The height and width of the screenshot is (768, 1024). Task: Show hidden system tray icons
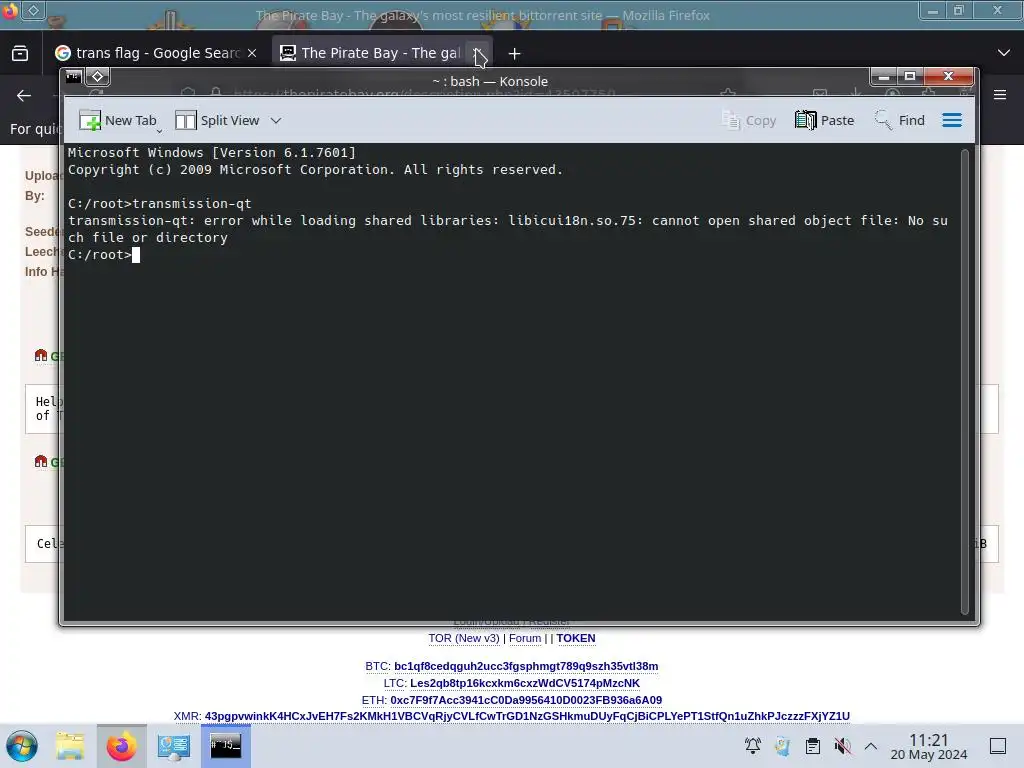pyautogui.click(x=871, y=746)
